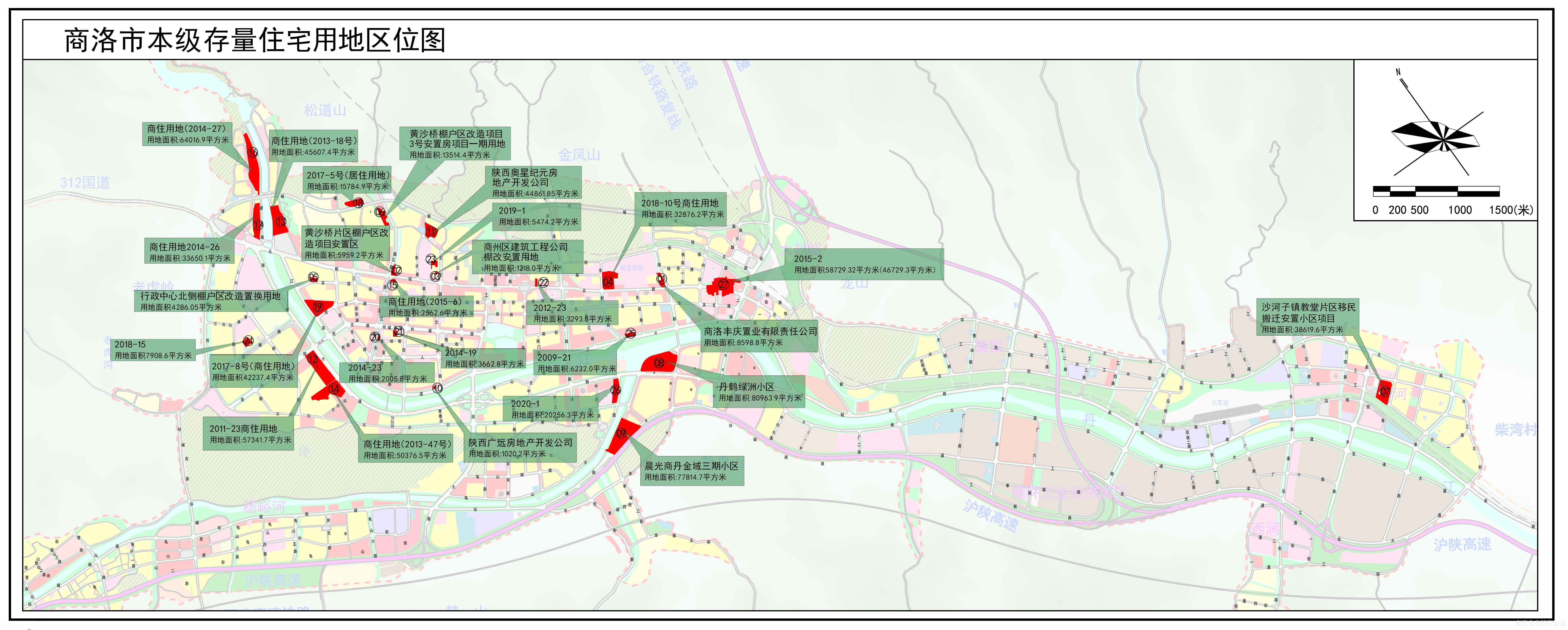Screen dimensions: 1568x630
Task: Select circled parcel marker 05
Action: point(313,278)
